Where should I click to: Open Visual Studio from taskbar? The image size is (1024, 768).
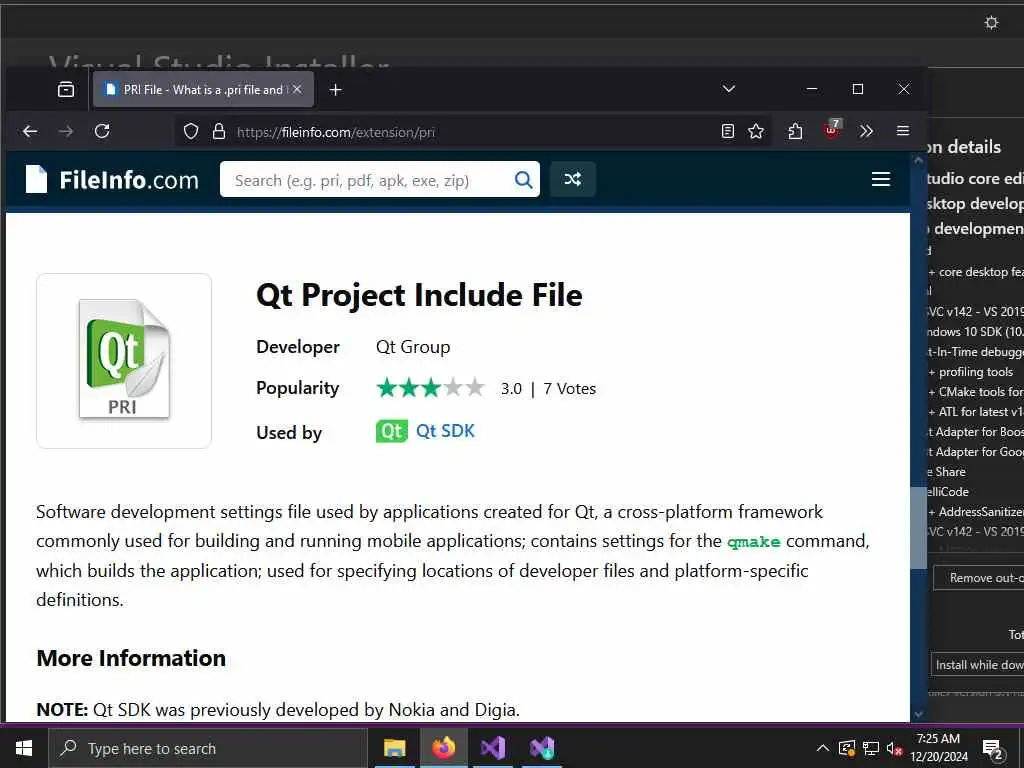point(493,748)
